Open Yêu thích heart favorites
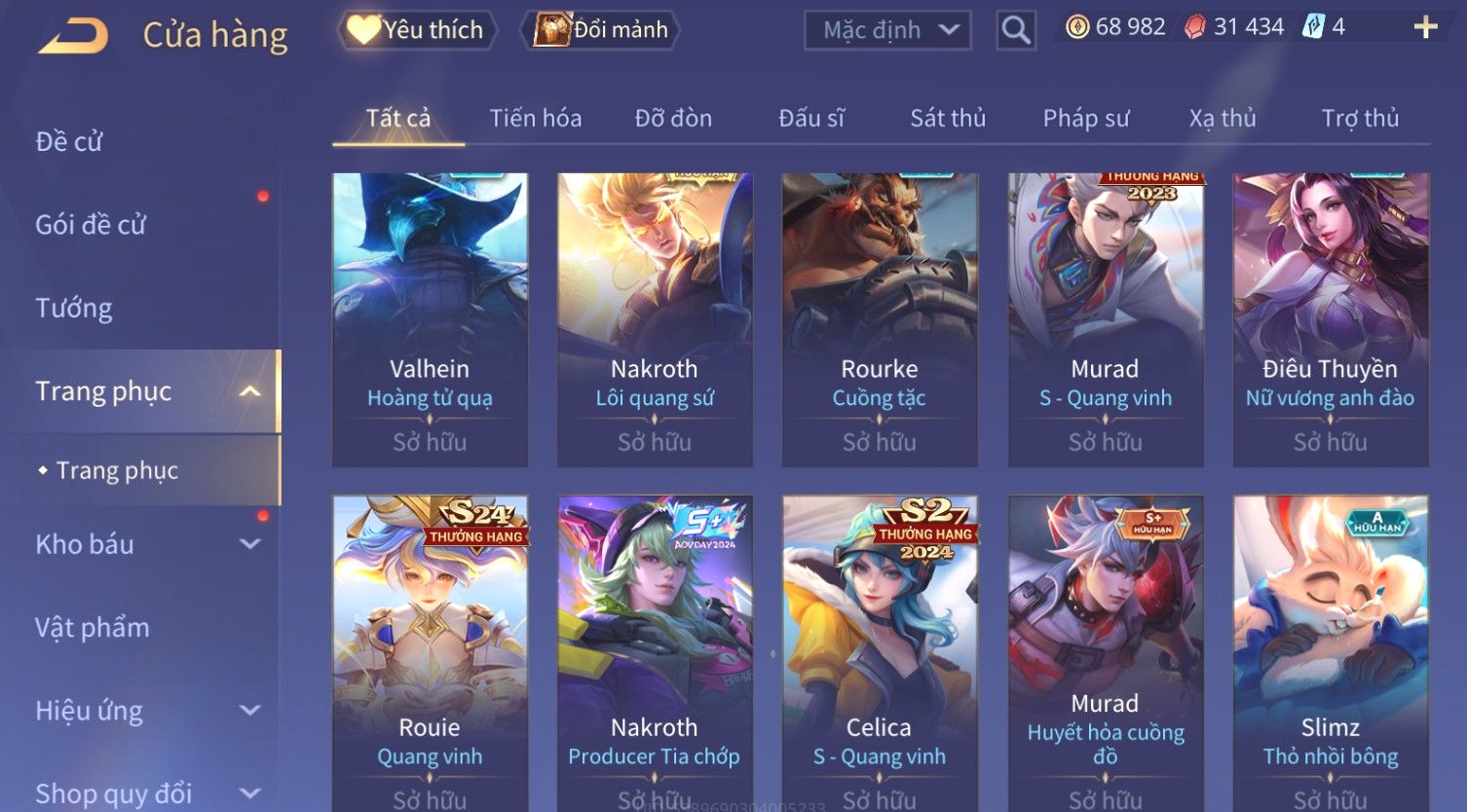This screenshot has width=1467, height=812. tap(417, 30)
